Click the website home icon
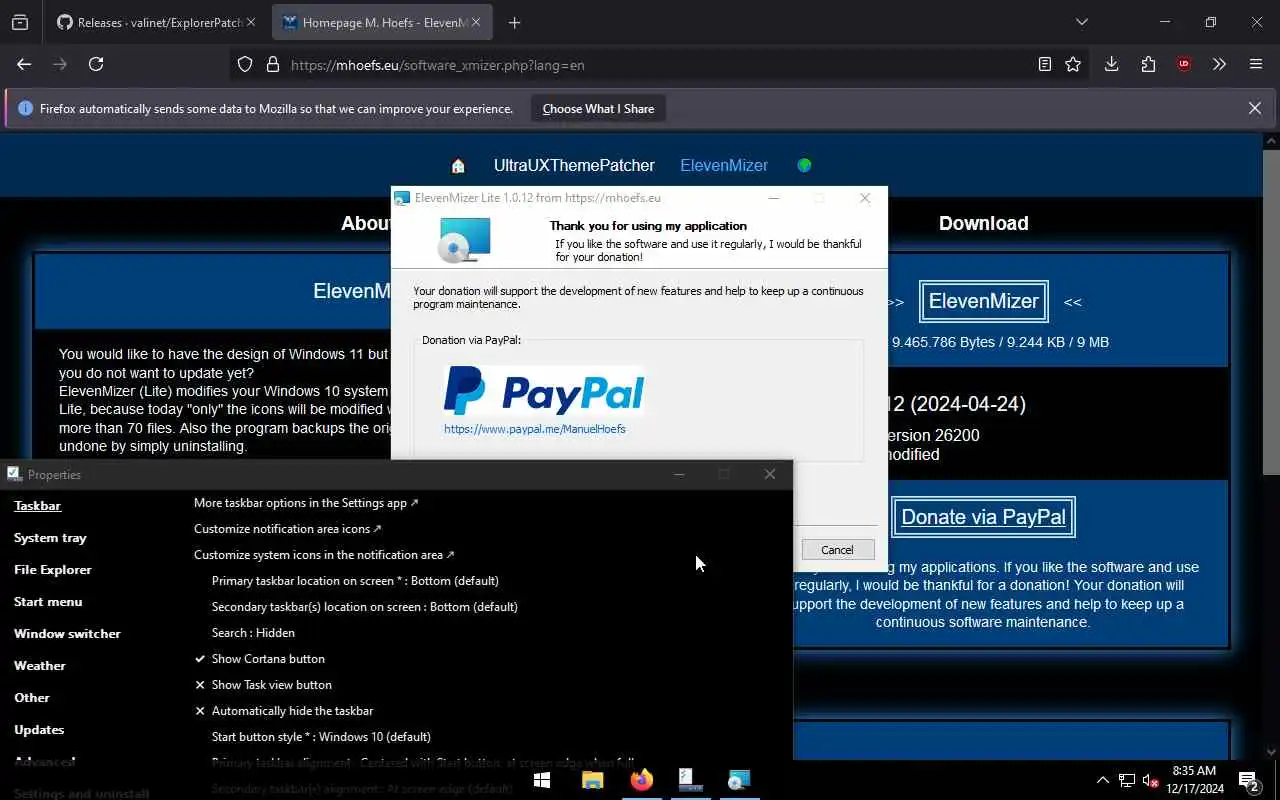1280x800 pixels. (x=458, y=166)
